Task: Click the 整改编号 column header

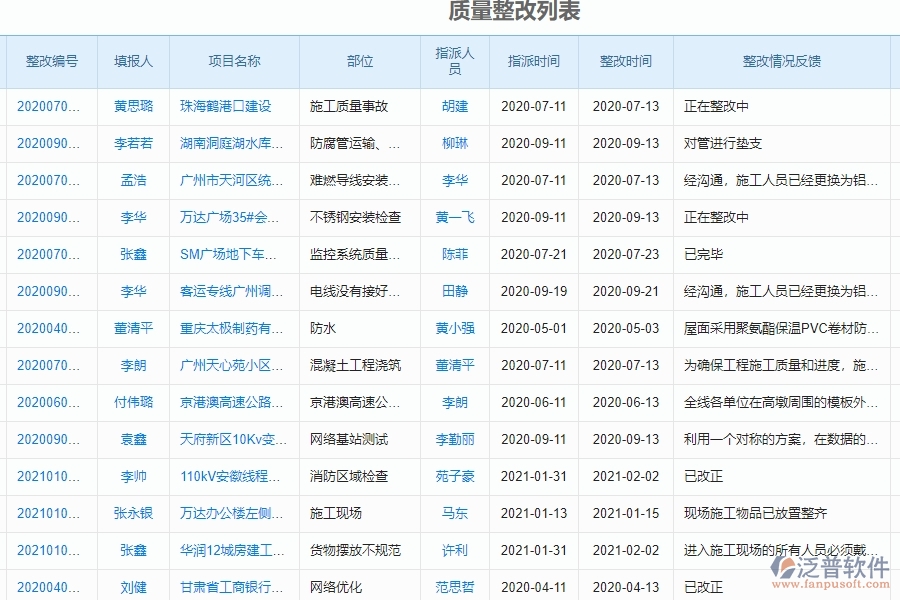Action: point(51,61)
